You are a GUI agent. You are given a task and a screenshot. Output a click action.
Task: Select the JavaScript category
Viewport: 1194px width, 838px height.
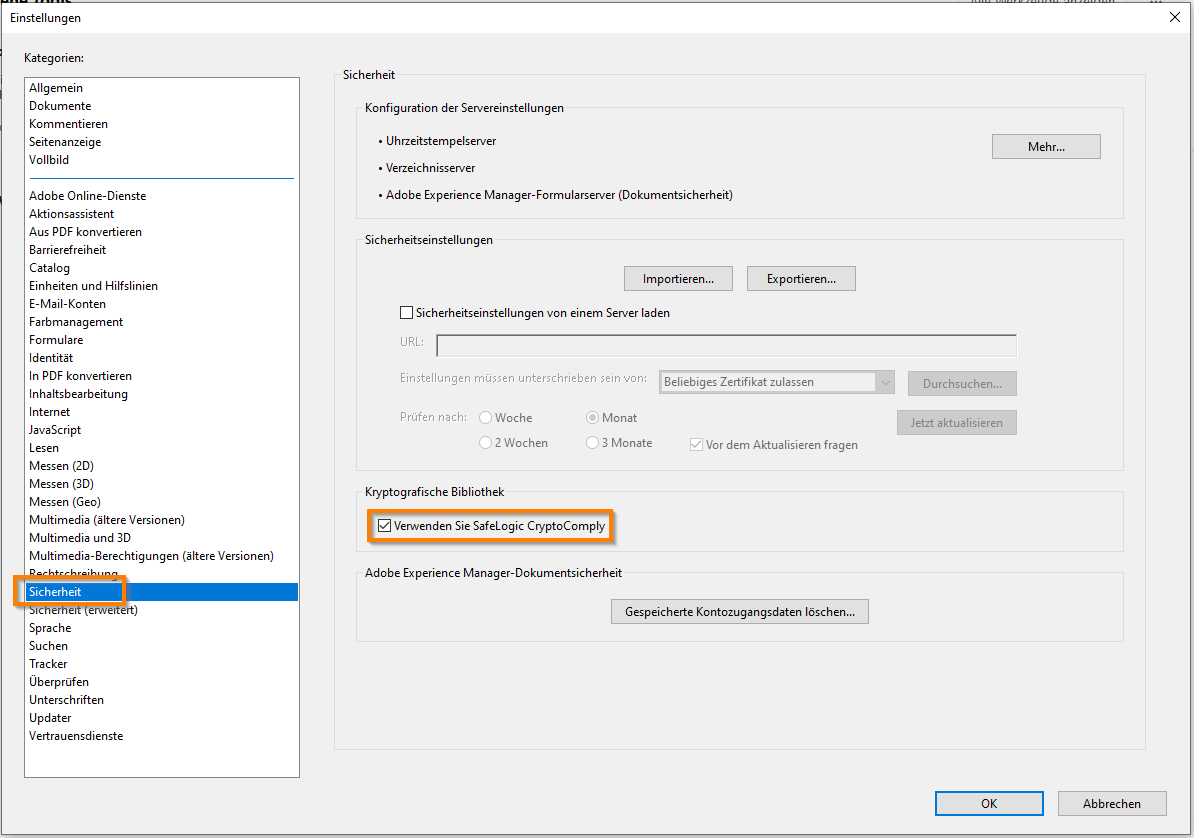(55, 430)
